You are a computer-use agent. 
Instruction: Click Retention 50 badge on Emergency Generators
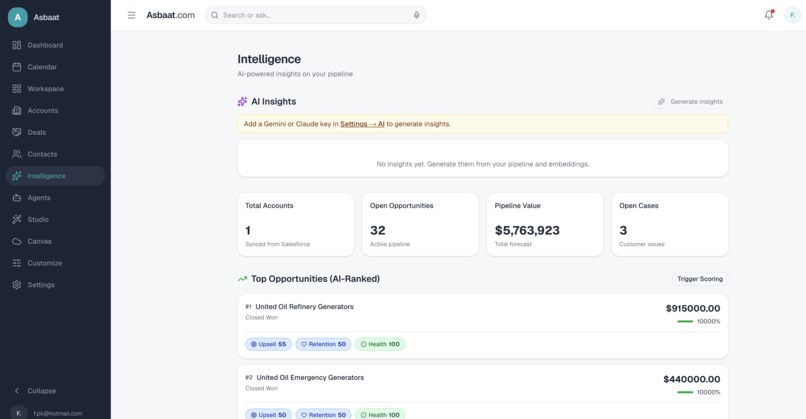323,414
